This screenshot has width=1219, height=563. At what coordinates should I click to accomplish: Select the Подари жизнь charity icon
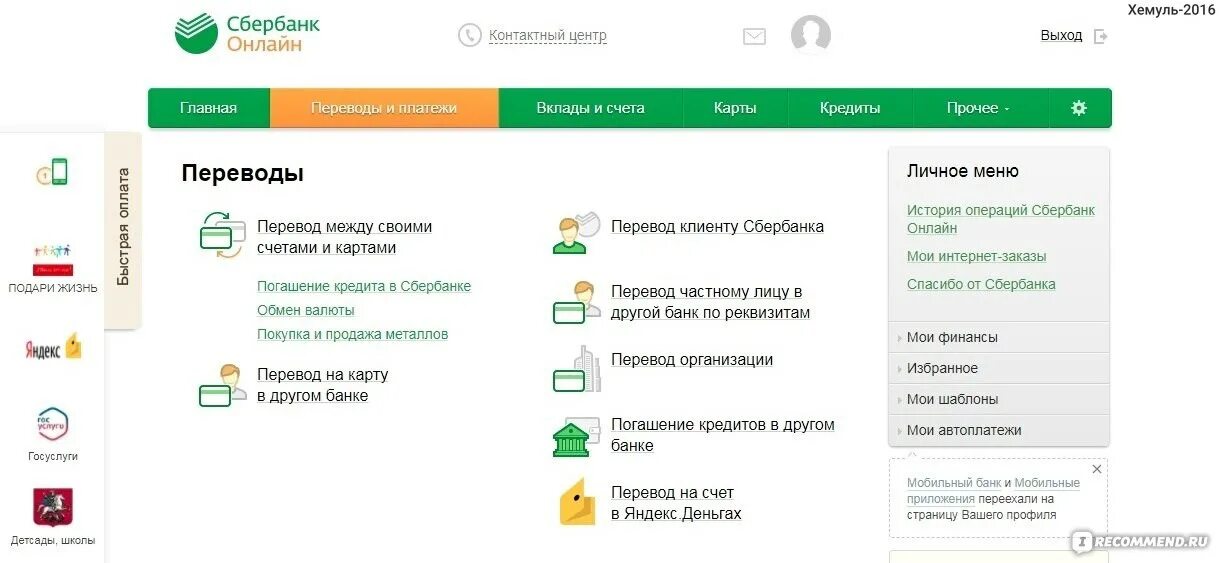pyautogui.click(x=53, y=259)
